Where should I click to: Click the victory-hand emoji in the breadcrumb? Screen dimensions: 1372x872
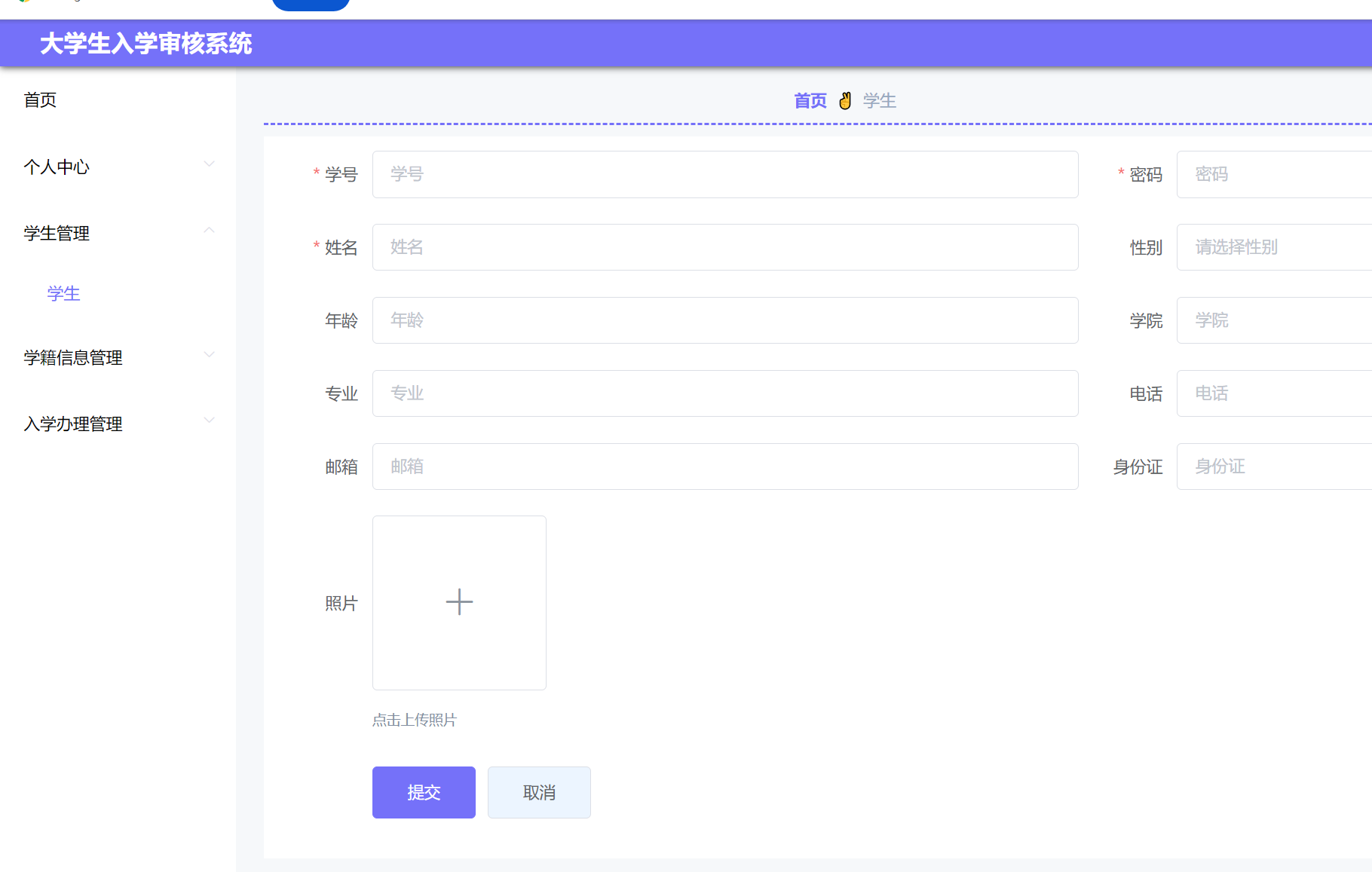coord(844,99)
